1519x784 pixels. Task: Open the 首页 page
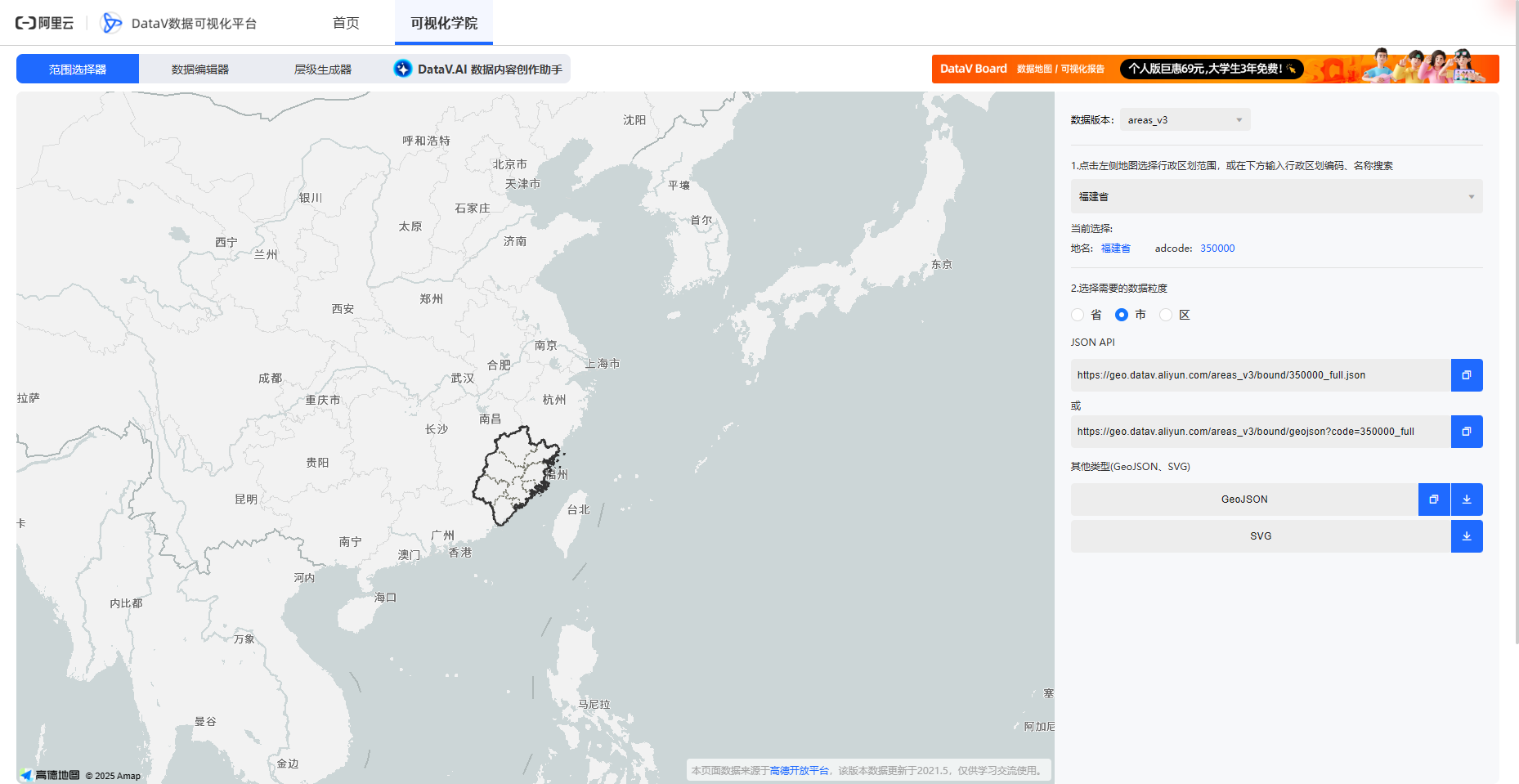tap(344, 23)
